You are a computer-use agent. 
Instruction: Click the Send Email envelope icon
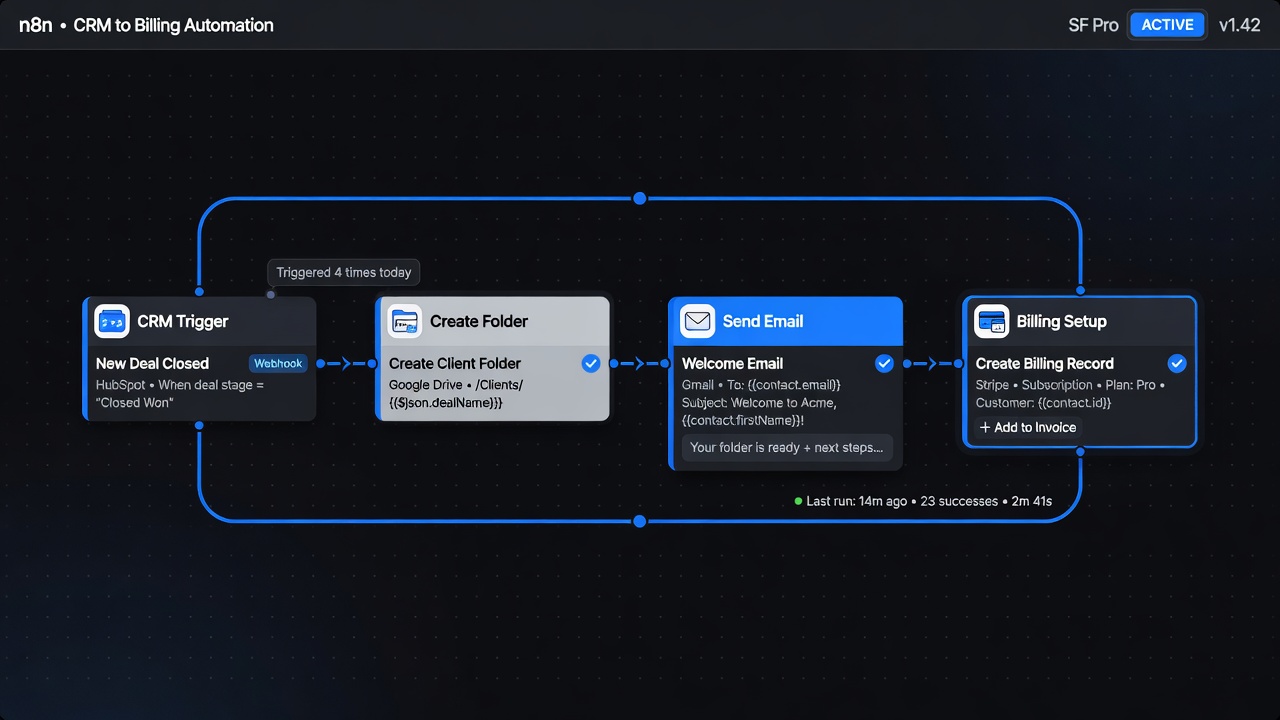coord(698,321)
